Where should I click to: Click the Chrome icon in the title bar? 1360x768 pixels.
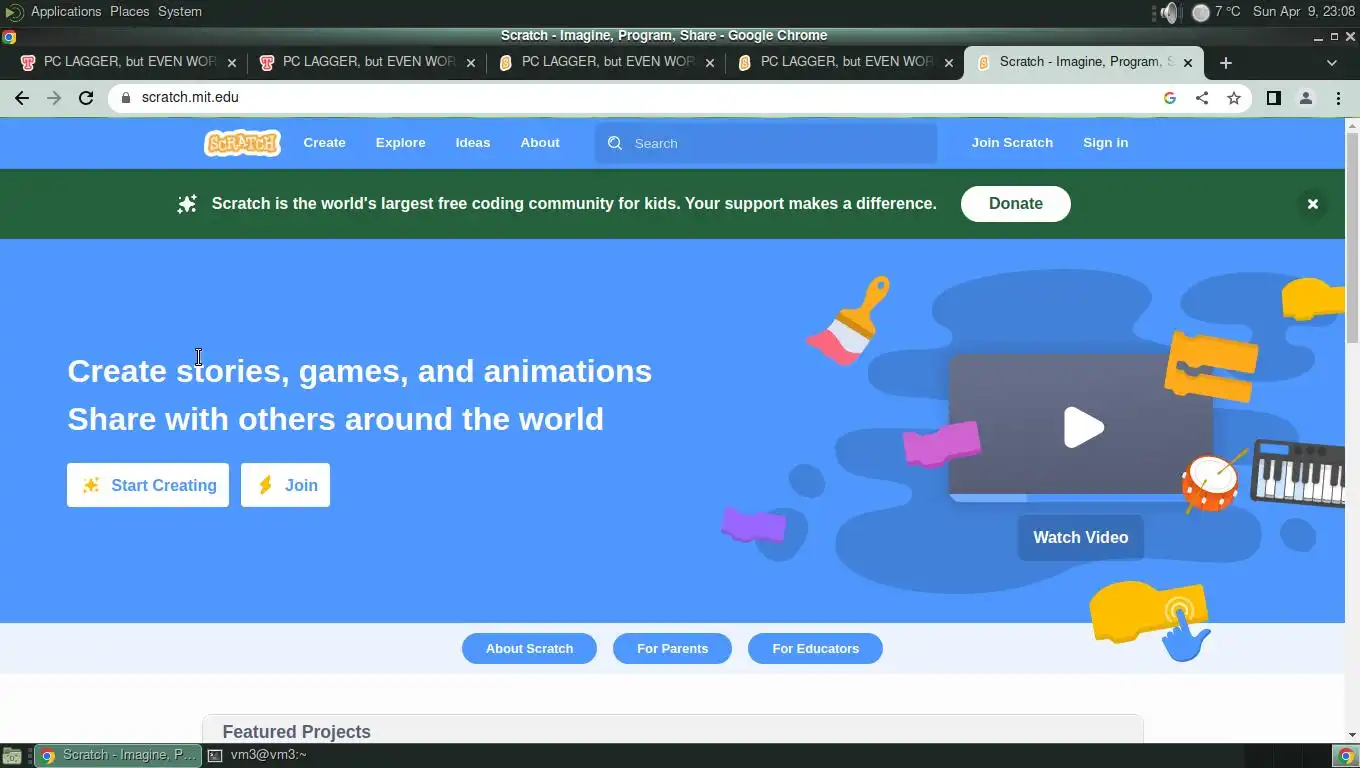9,37
